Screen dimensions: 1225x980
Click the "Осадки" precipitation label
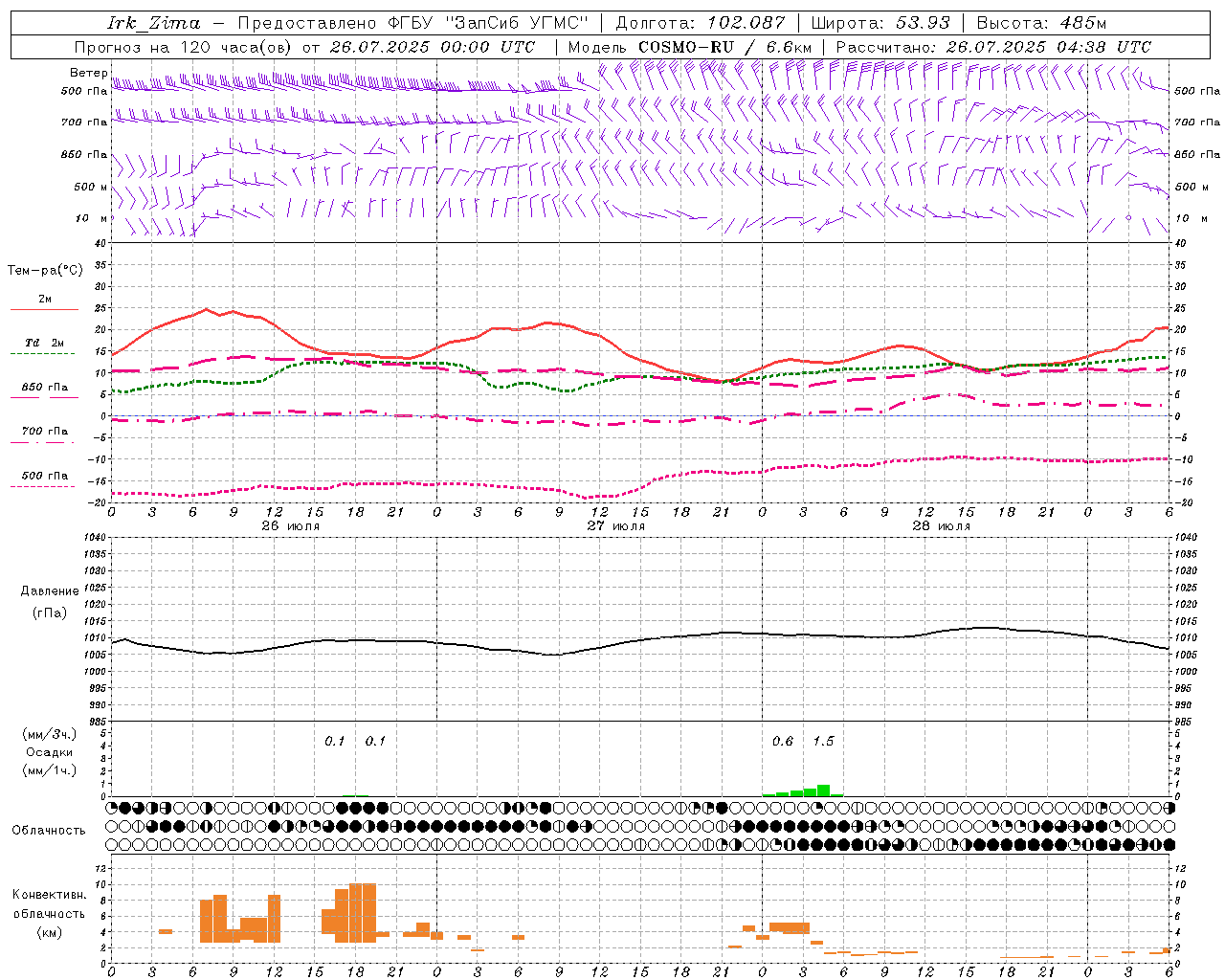(50, 752)
